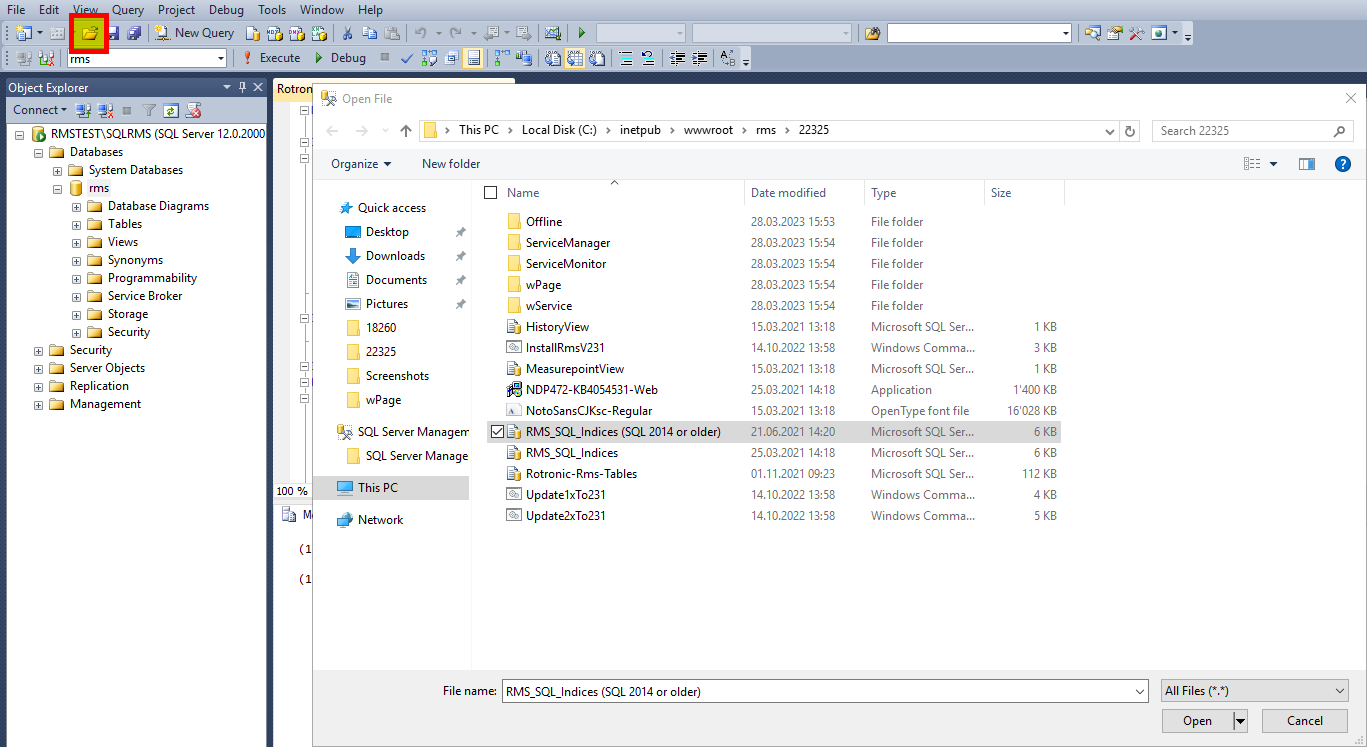Image resolution: width=1367 pixels, height=747 pixels.
Task: Uncheck the RMS_SQL_Indices (SQL 2014 or older) checkbox
Action: 497,432
